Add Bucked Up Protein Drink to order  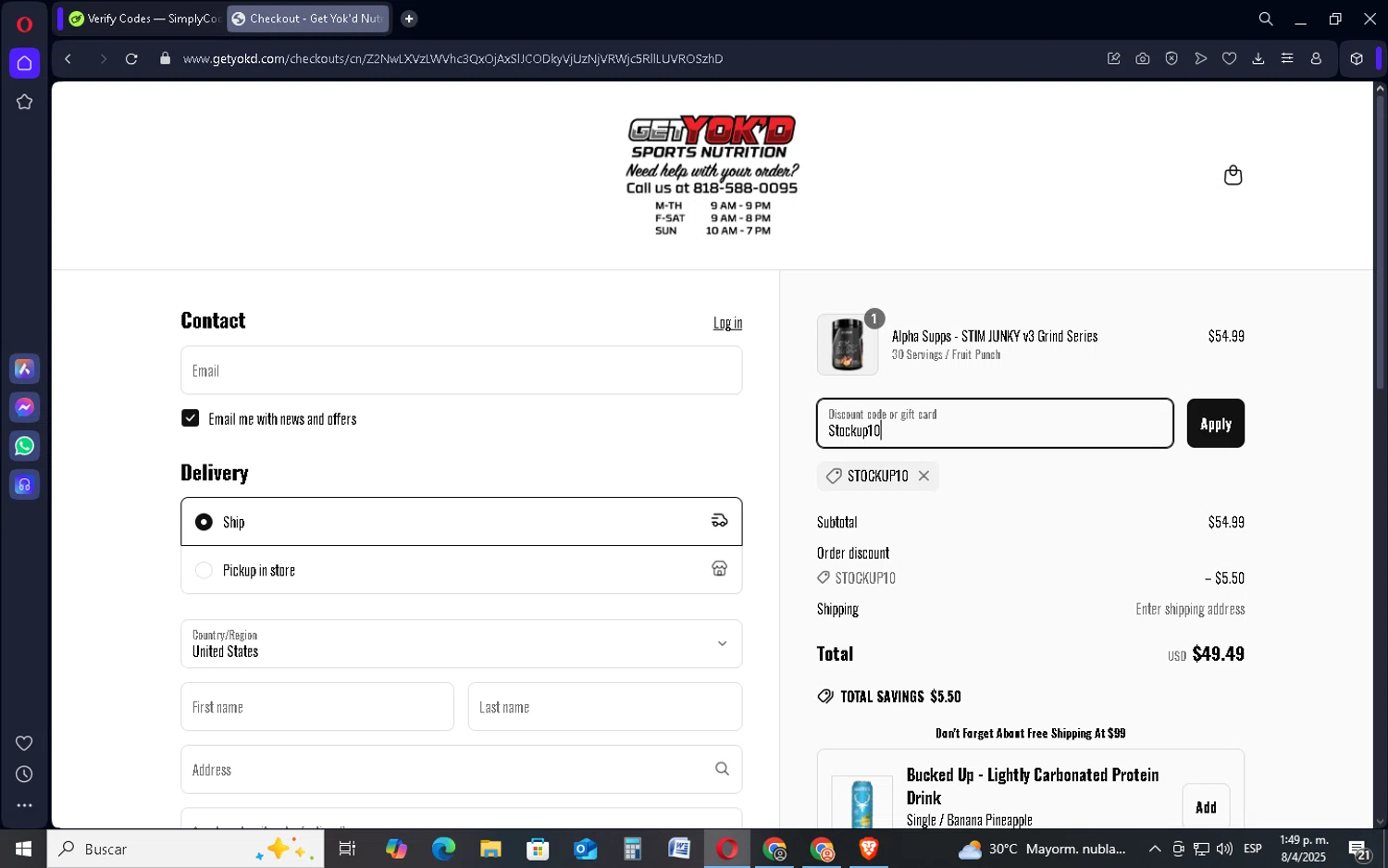(1206, 807)
